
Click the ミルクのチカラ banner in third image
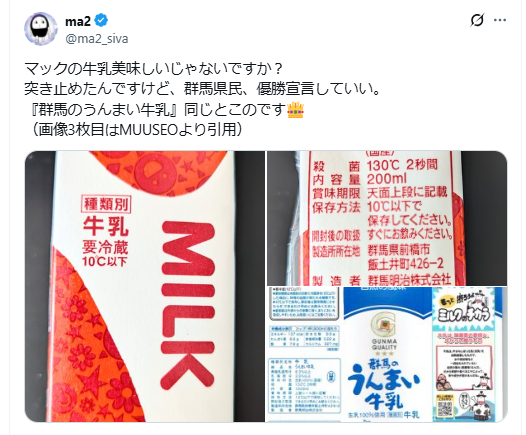464,310
